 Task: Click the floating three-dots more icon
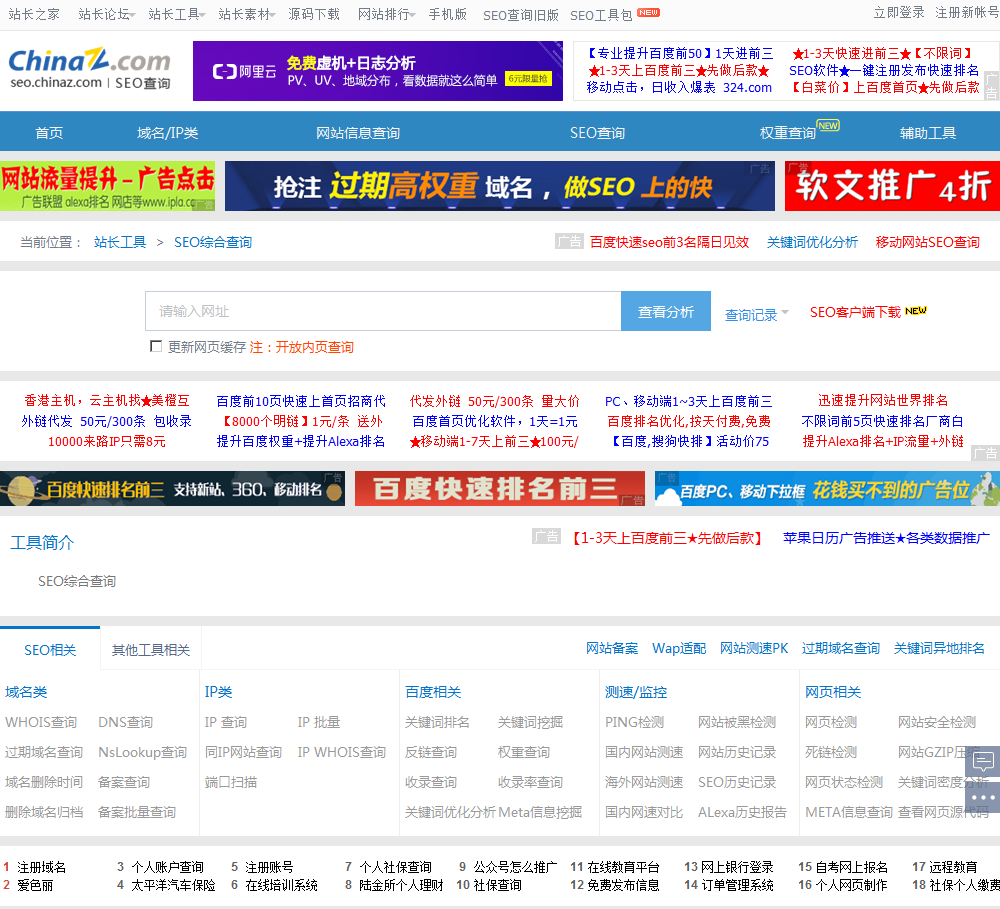click(983, 797)
